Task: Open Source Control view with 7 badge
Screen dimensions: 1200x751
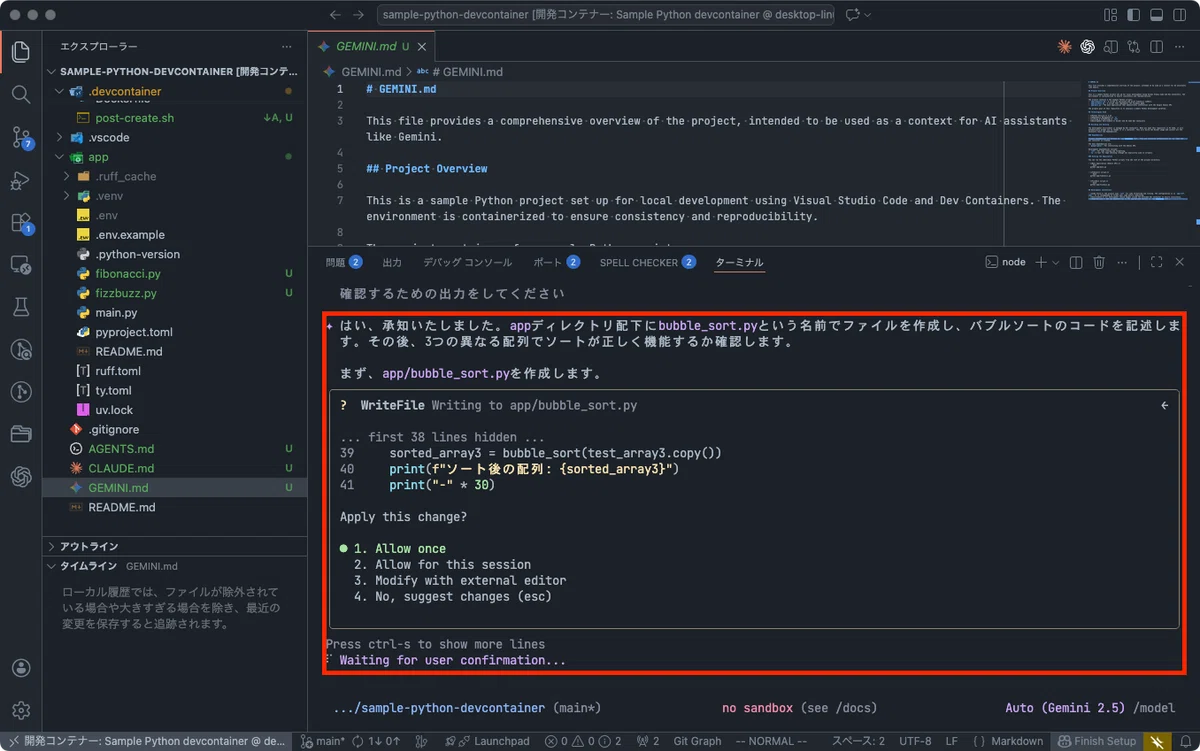Action: click(21, 137)
